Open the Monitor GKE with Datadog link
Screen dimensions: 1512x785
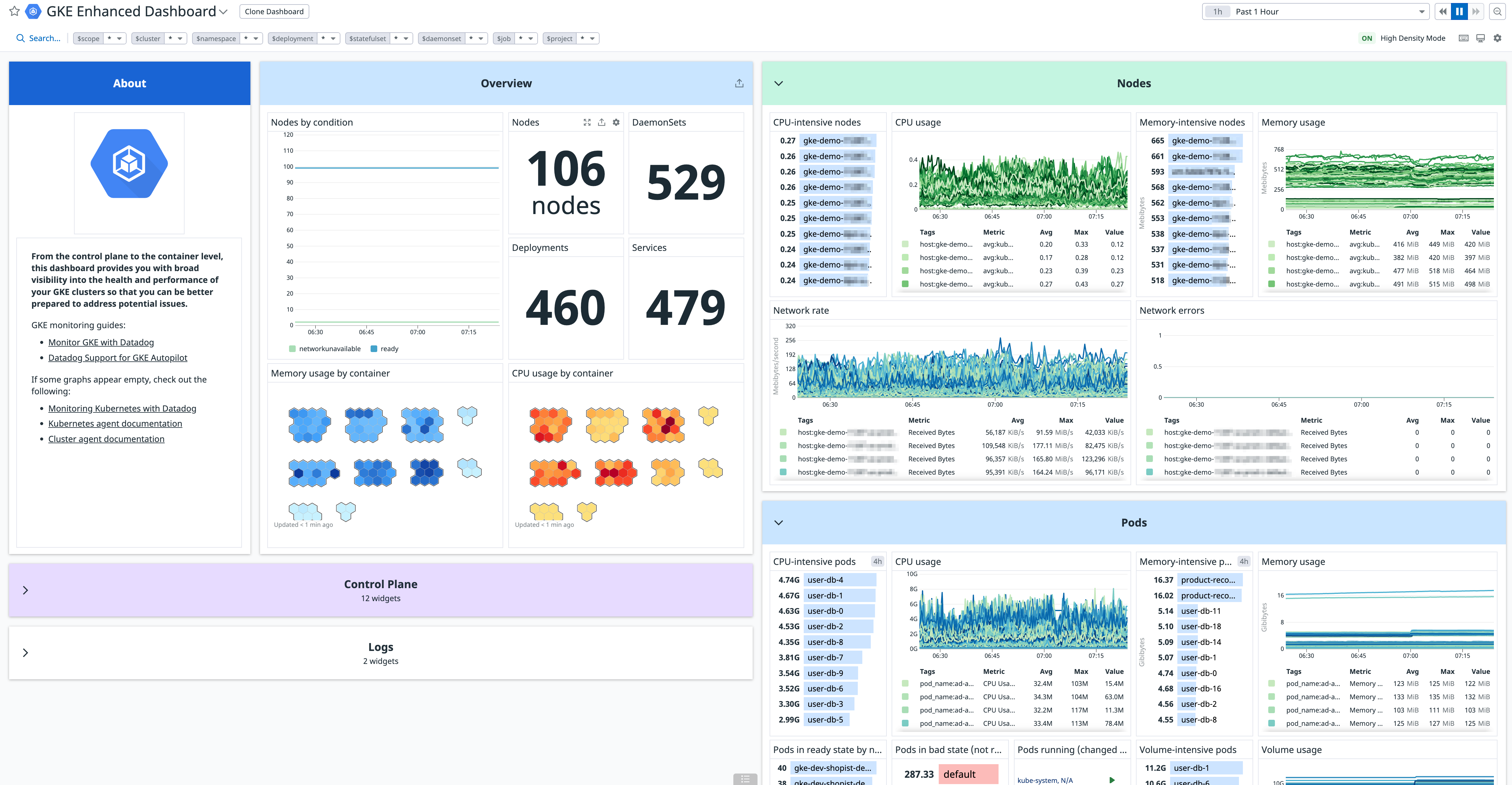(101, 342)
